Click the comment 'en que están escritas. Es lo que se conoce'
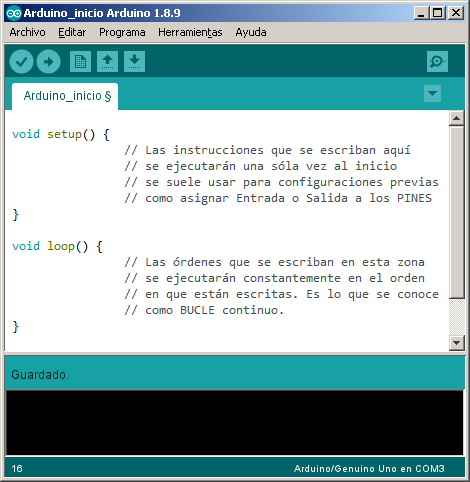Image resolution: width=470 pixels, height=482 pixels. (x=281, y=294)
